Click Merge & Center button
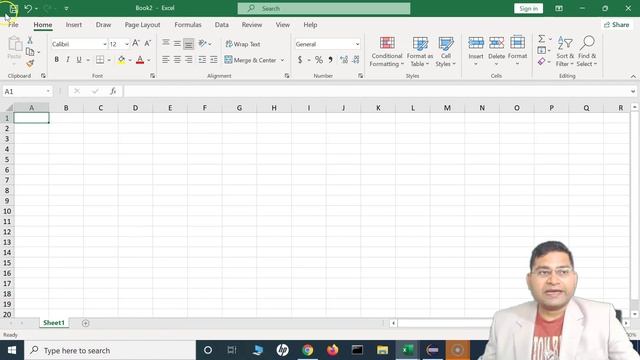Viewport: 640px width, 360px height. coord(251,60)
